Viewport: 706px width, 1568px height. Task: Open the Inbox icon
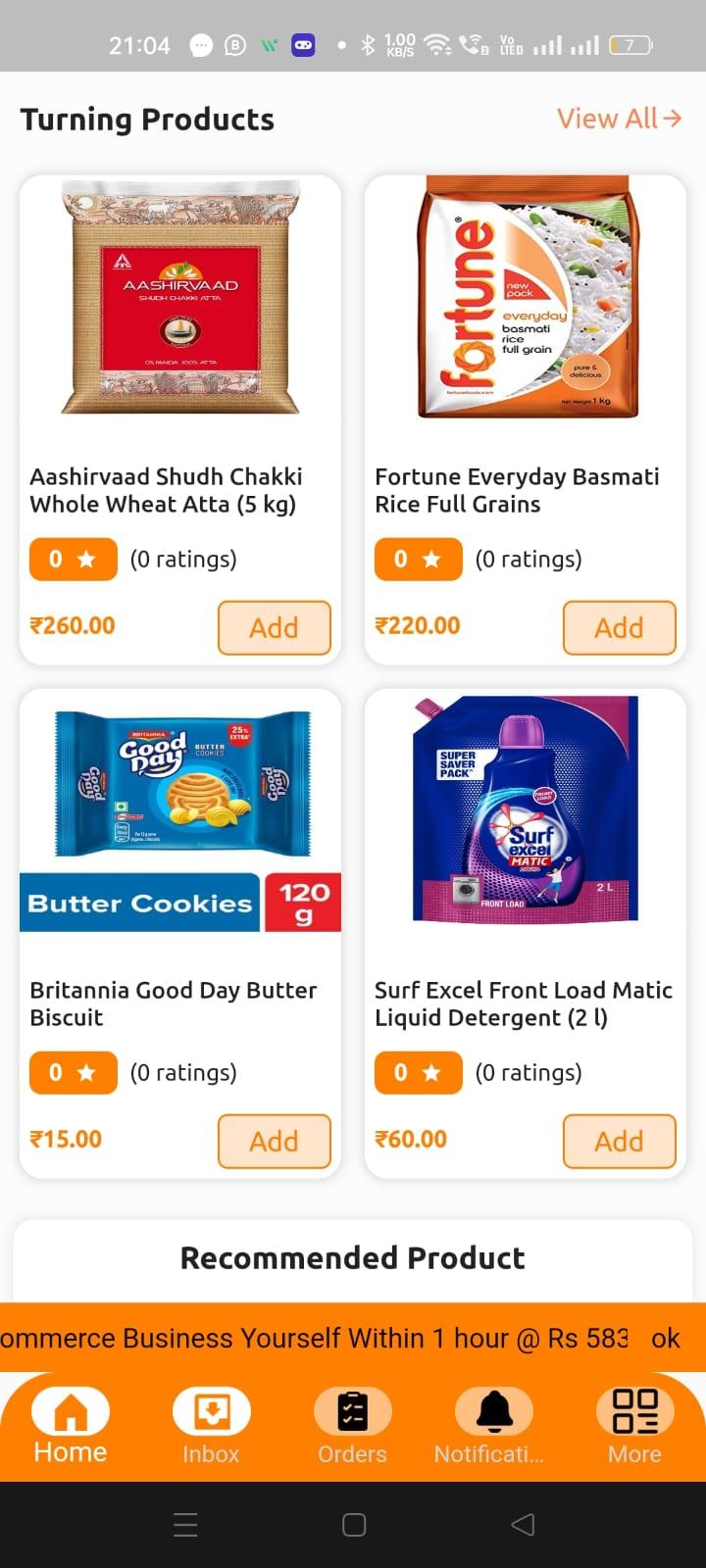click(x=212, y=1411)
